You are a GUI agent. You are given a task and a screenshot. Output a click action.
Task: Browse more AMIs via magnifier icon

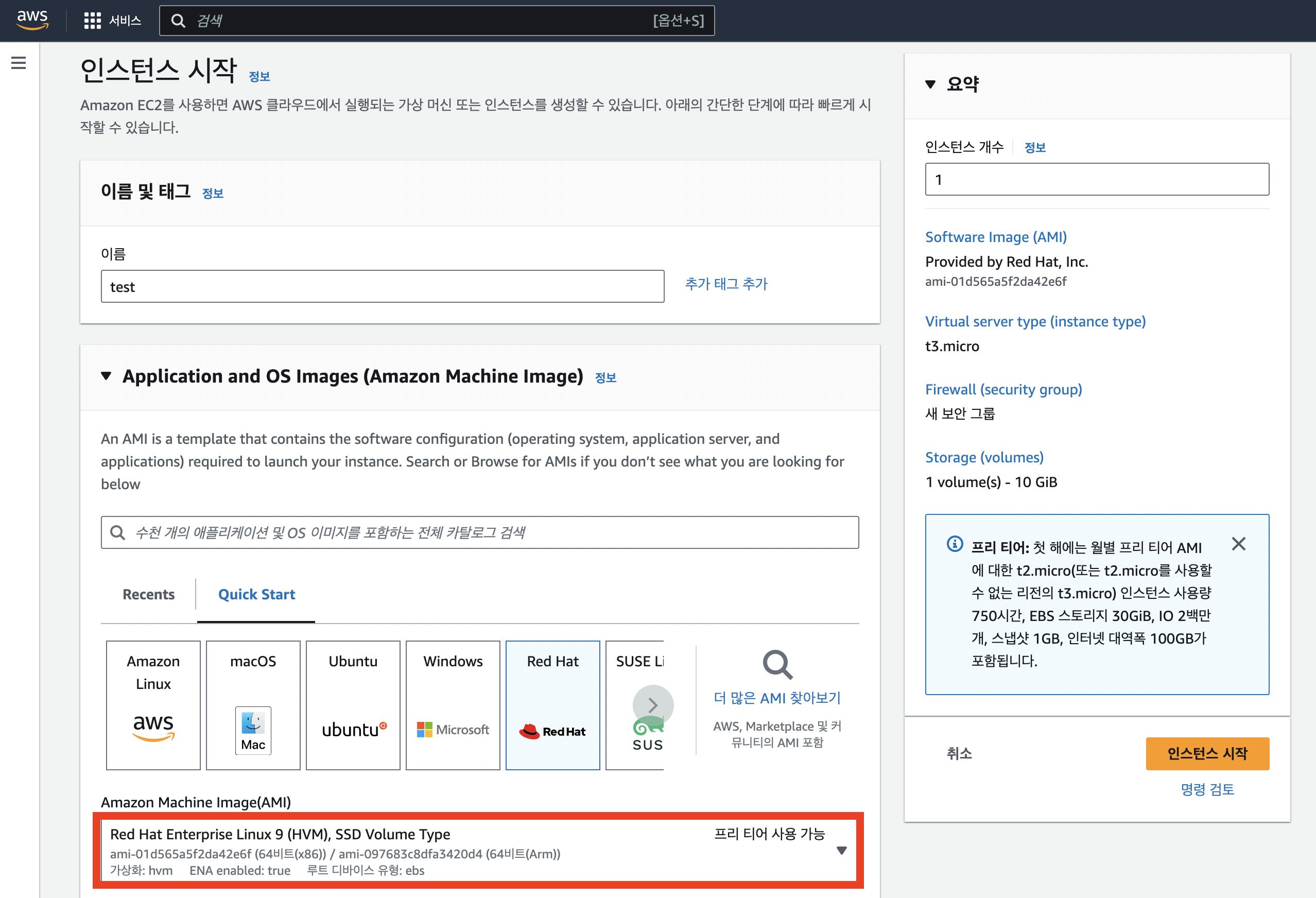777,665
